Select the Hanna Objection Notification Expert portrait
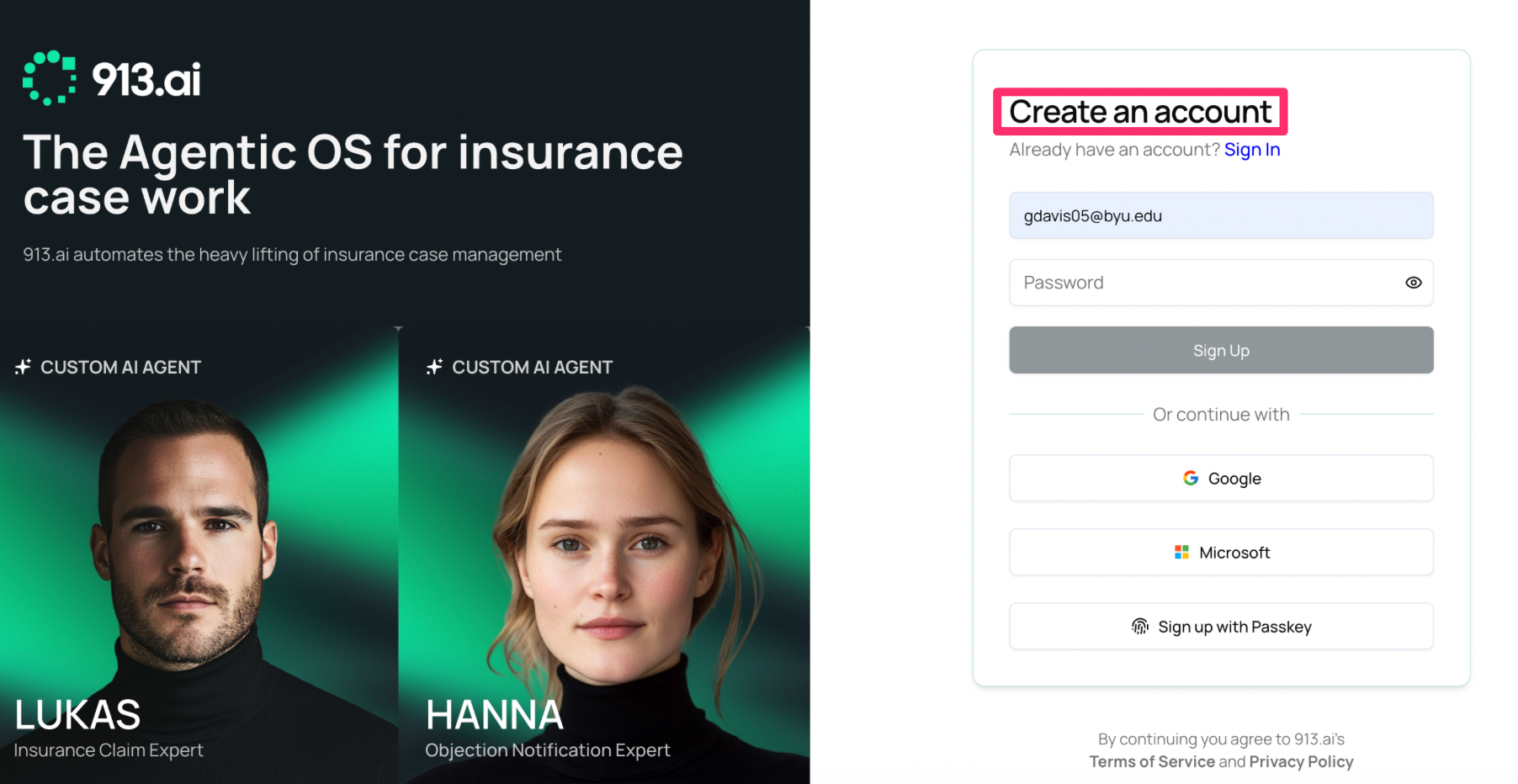The image size is (1518, 784). tap(604, 555)
